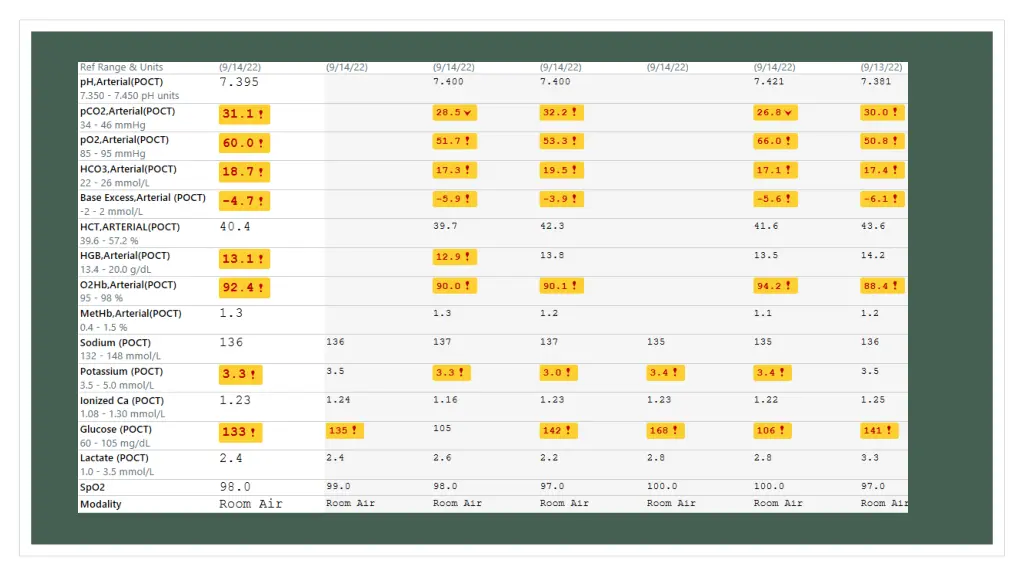Viewport: 1024px width, 576px height.
Task: Select the flagged Potassium 3.0 result
Action: click(x=561, y=373)
